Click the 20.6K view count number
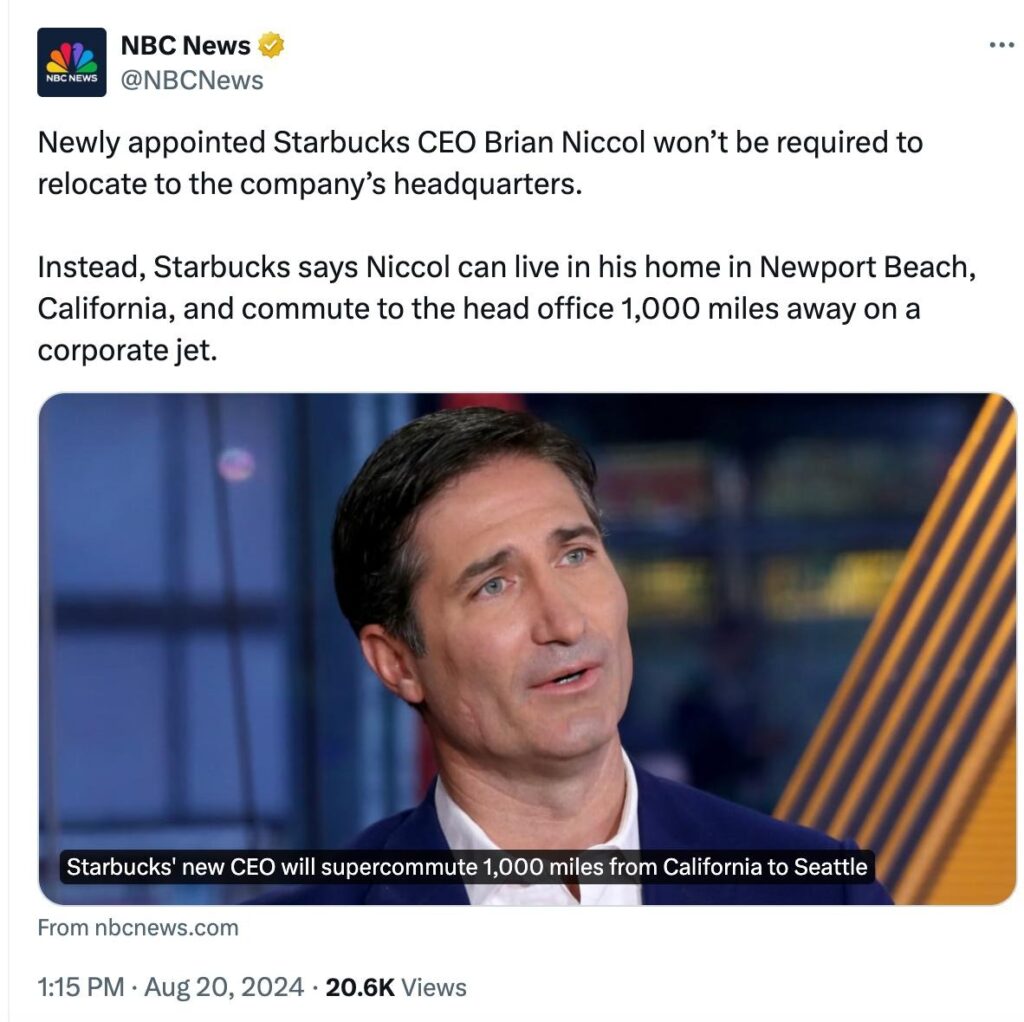 coord(360,987)
